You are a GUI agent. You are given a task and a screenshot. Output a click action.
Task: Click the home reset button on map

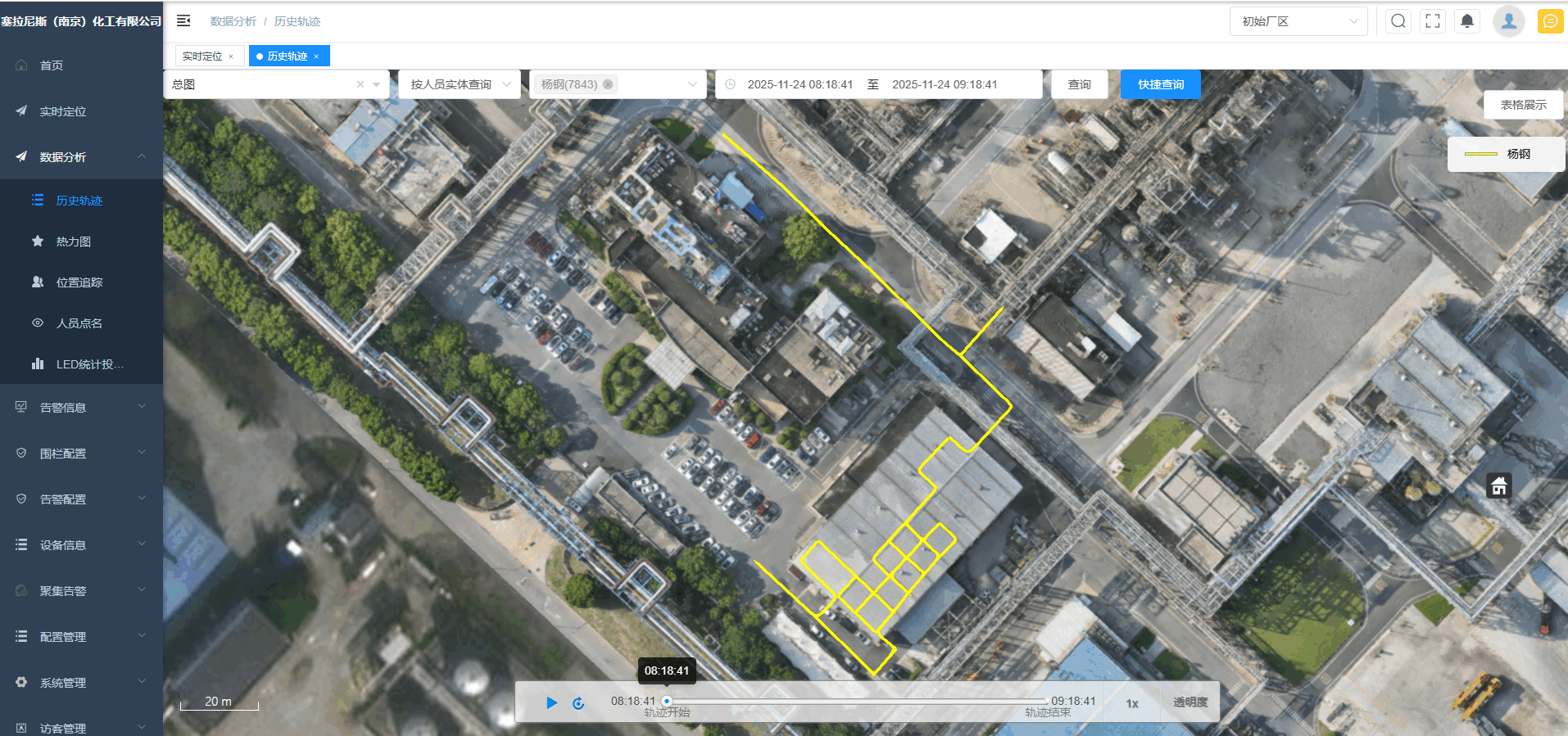point(1499,486)
